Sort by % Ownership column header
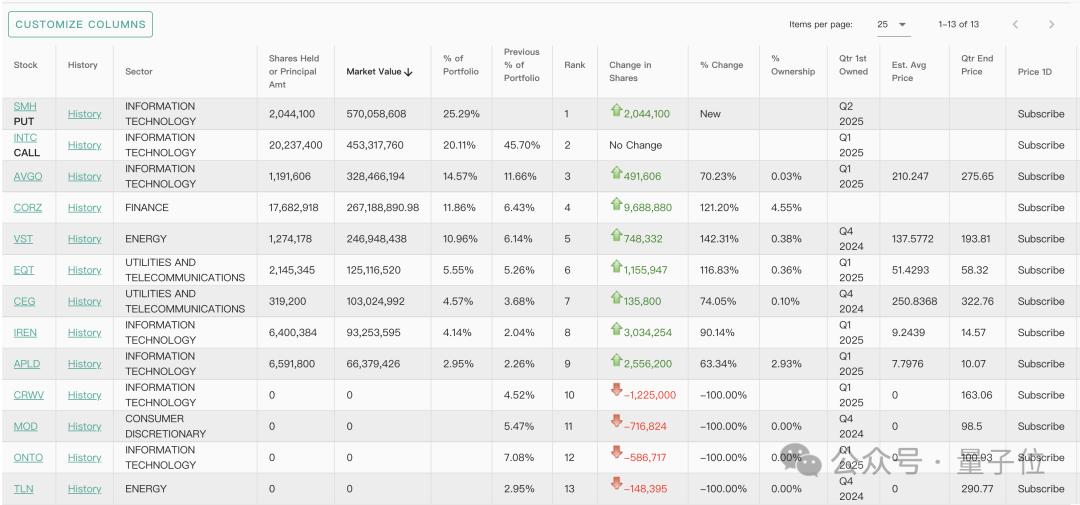The height and width of the screenshot is (505, 1080). (x=793, y=65)
